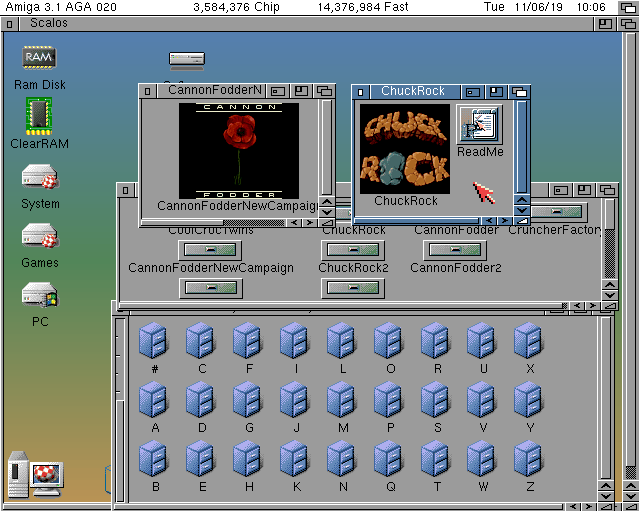Open the Ram Disk icon
This screenshot has height=511, width=639.
coord(39,58)
